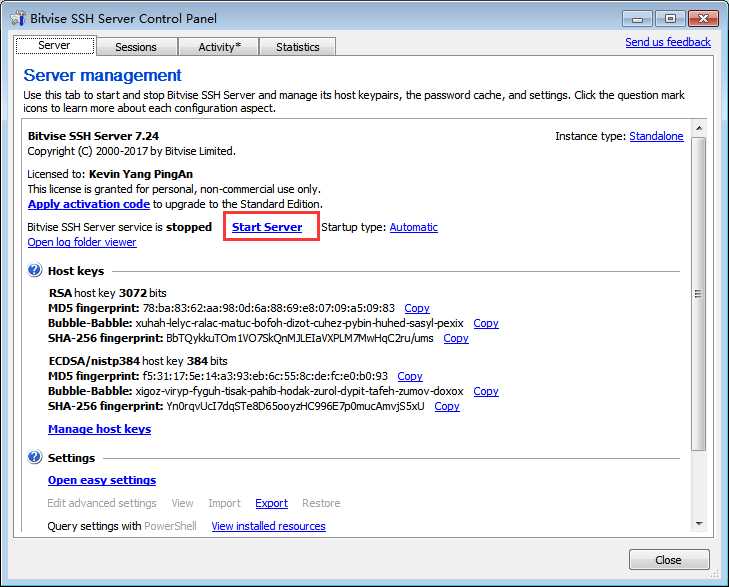Click the Yn0rqvUcI7dq SHA-256 value
This screenshot has height=587, width=729.
[295, 406]
